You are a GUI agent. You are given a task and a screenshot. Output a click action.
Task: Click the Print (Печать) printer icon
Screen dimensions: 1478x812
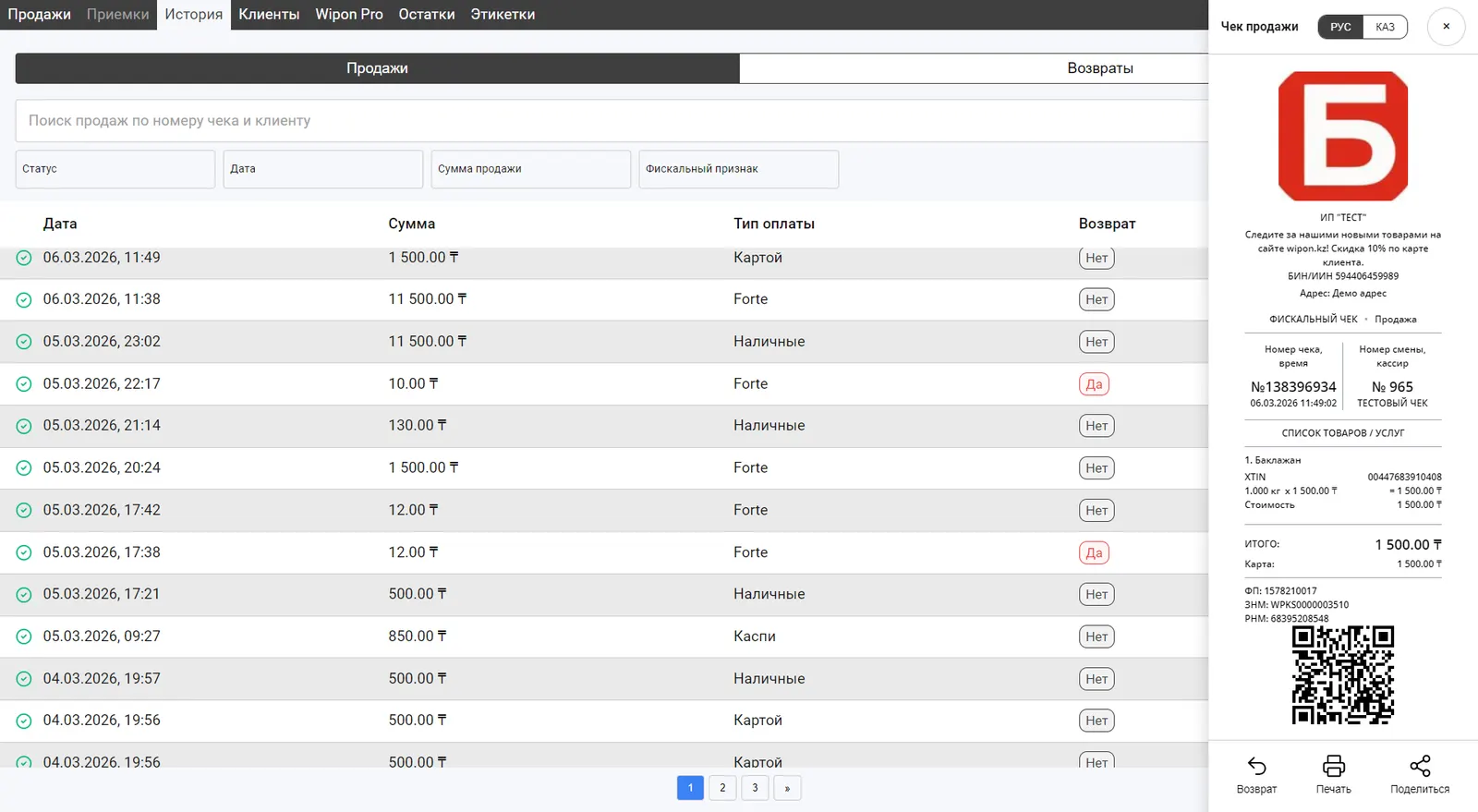pos(1333,766)
